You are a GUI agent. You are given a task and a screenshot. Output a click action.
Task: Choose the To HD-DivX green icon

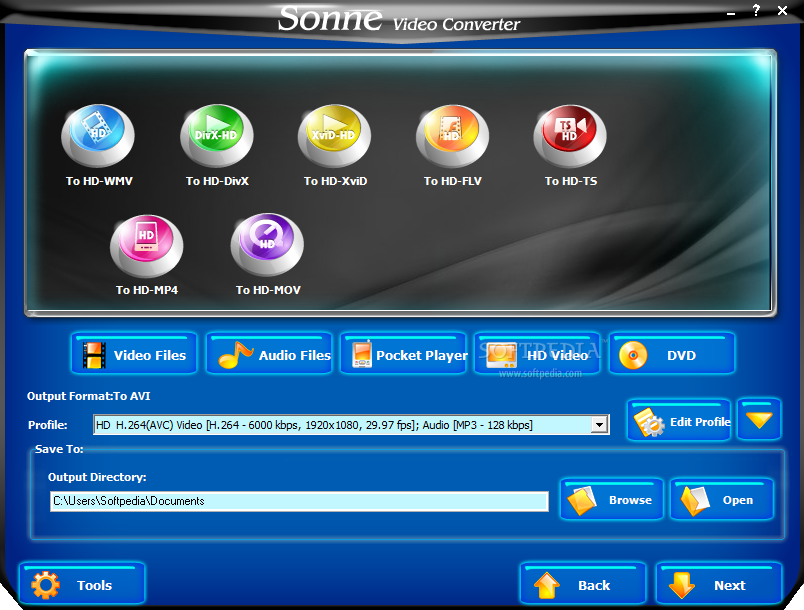[x=216, y=136]
